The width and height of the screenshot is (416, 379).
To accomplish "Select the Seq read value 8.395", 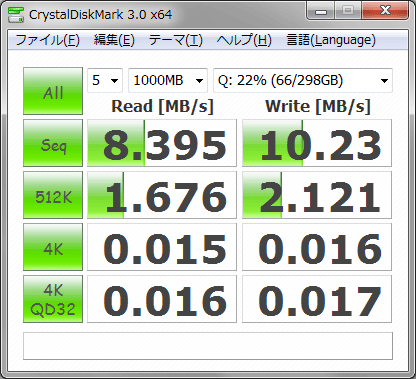I will (x=162, y=143).
